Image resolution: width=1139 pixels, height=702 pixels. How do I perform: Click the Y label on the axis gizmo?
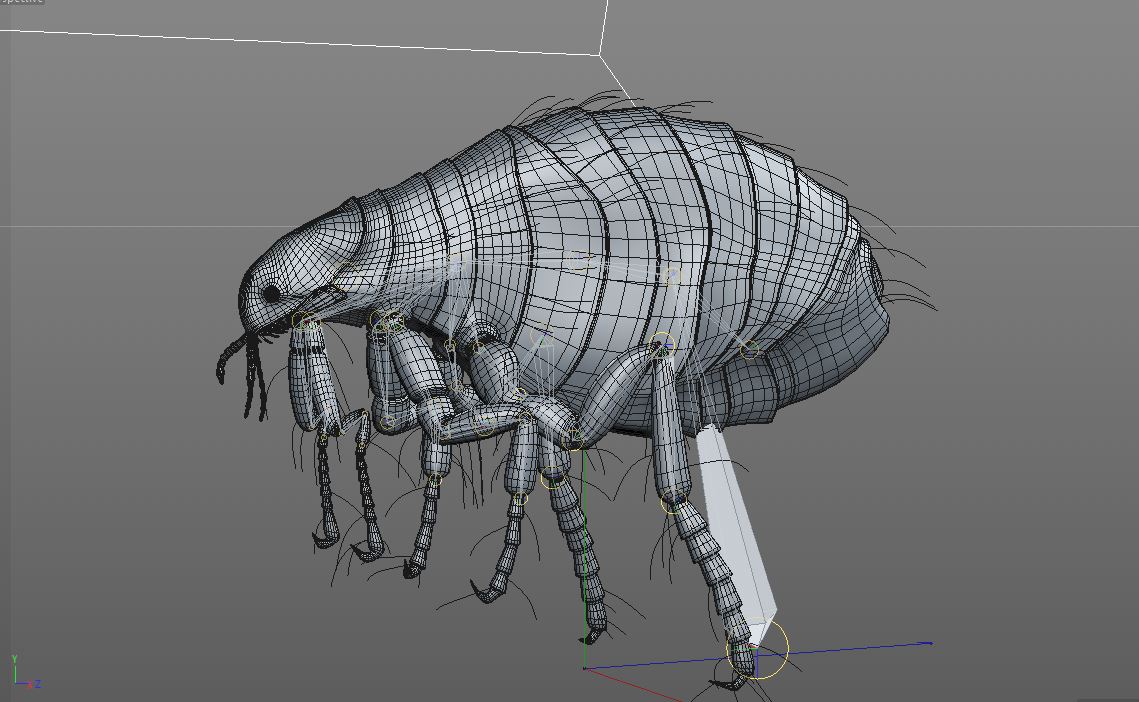pos(15,658)
